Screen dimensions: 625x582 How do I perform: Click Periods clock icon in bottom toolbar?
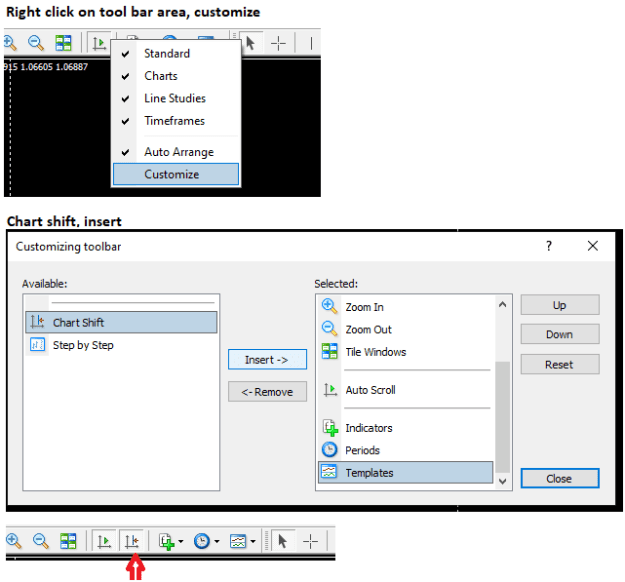[202, 541]
